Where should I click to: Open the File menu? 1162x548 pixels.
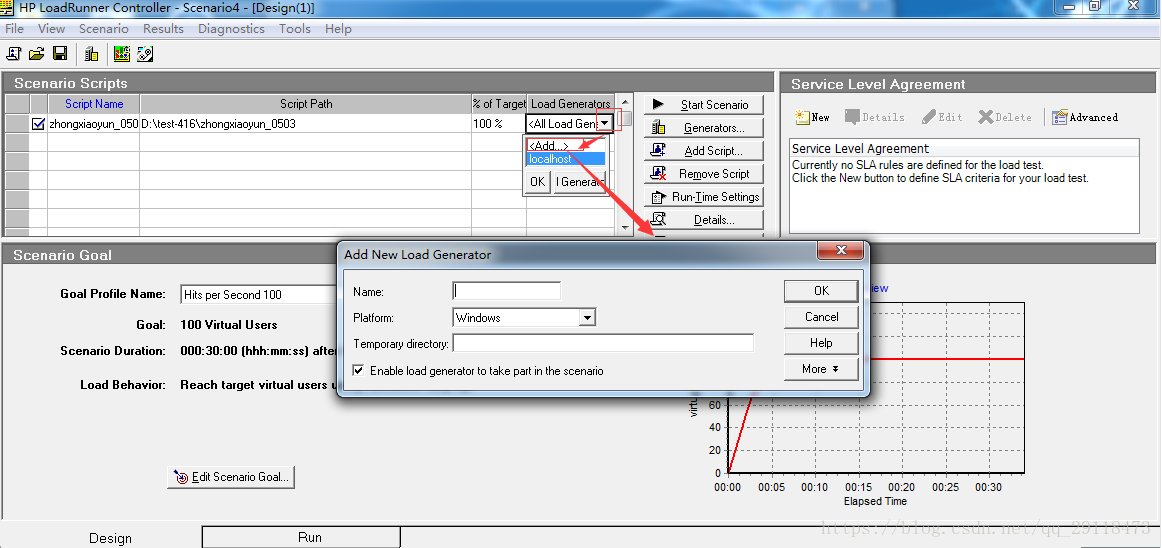tap(14, 29)
